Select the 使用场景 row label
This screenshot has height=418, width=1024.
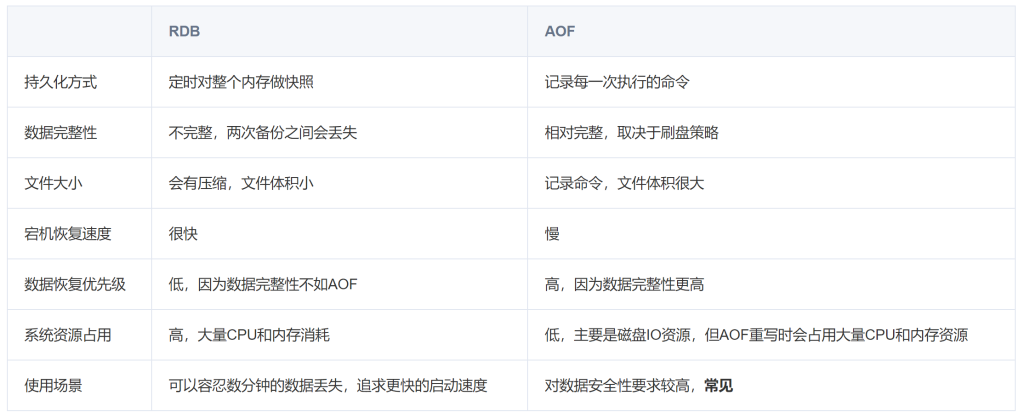53,385
